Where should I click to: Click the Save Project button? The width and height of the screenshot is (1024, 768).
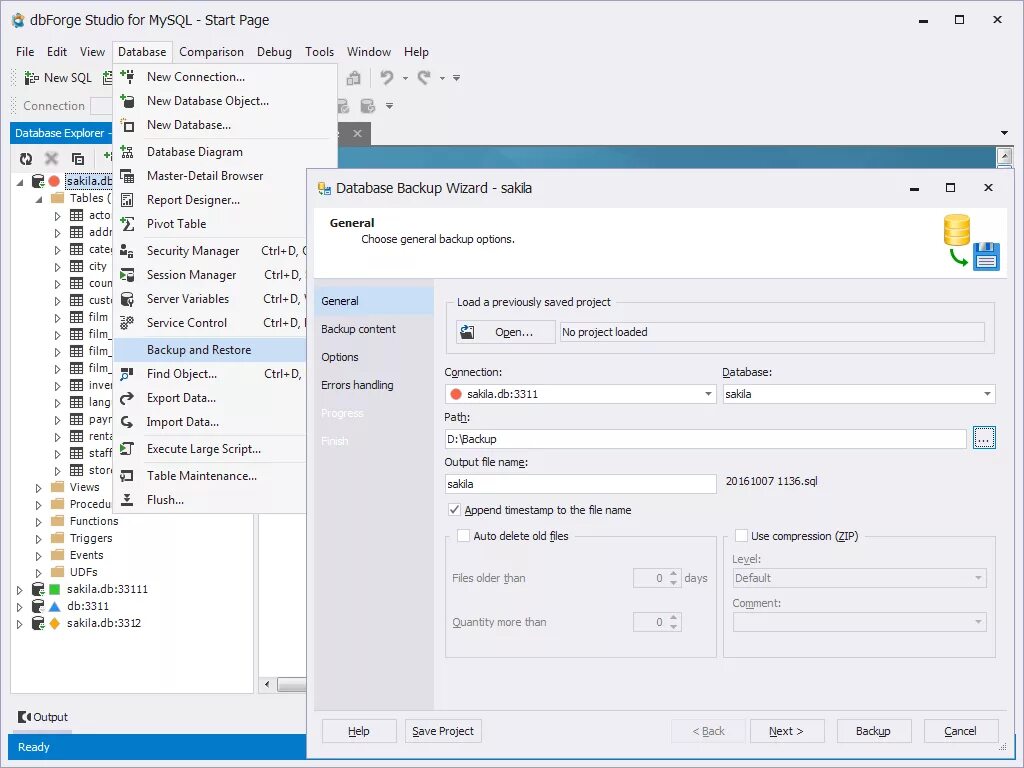pyautogui.click(x=443, y=731)
